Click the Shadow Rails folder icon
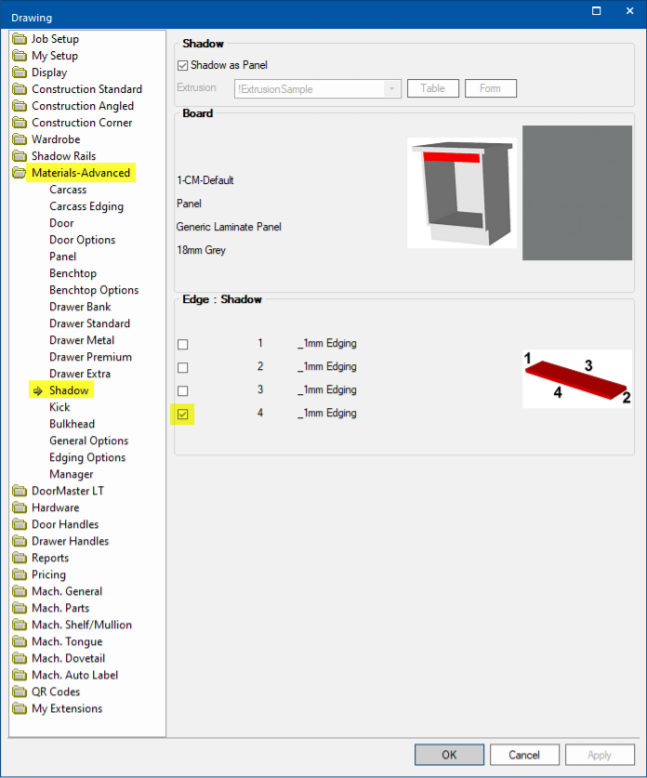The width and height of the screenshot is (647, 778). [x=19, y=156]
